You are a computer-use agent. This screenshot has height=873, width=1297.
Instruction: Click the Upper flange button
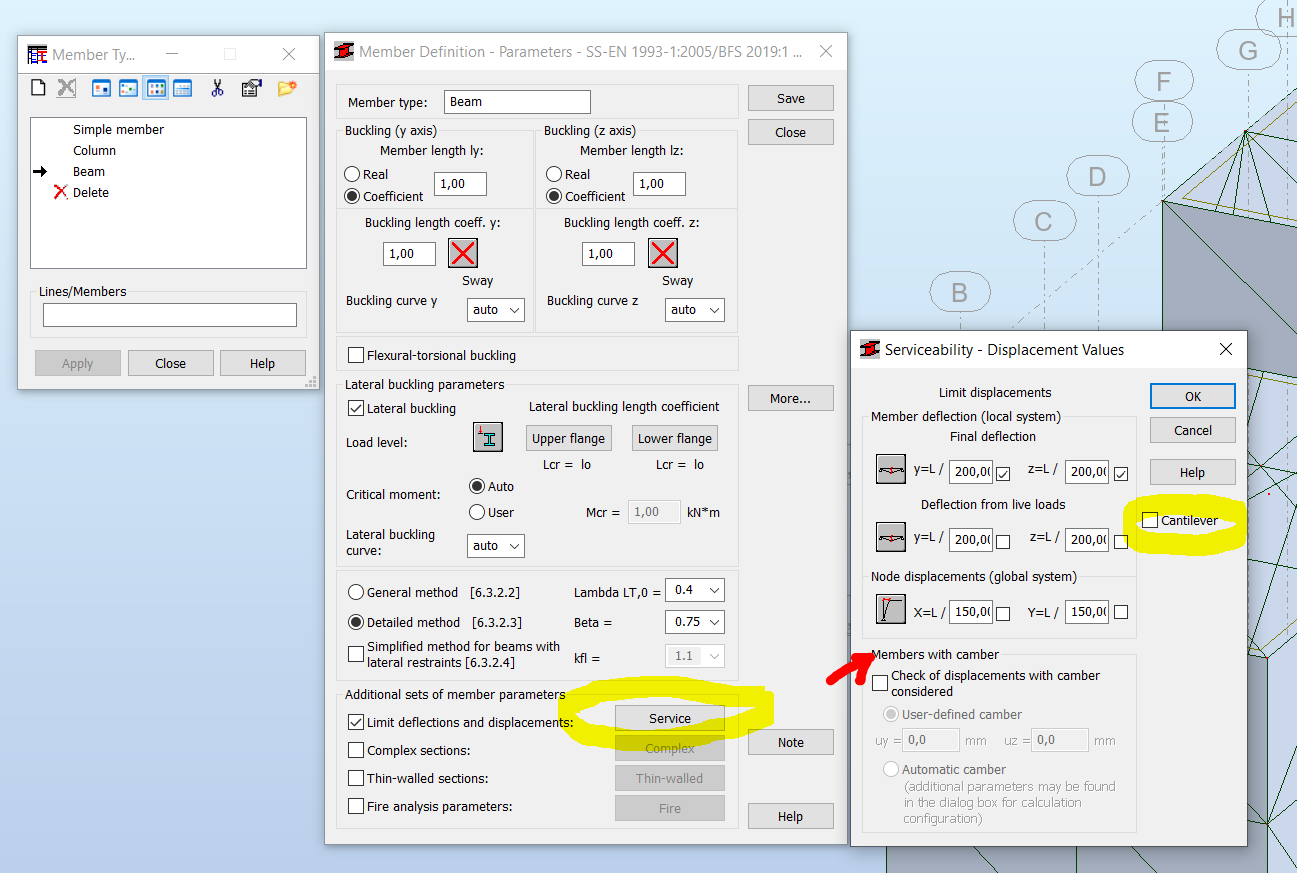pyautogui.click(x=568, y=437)
